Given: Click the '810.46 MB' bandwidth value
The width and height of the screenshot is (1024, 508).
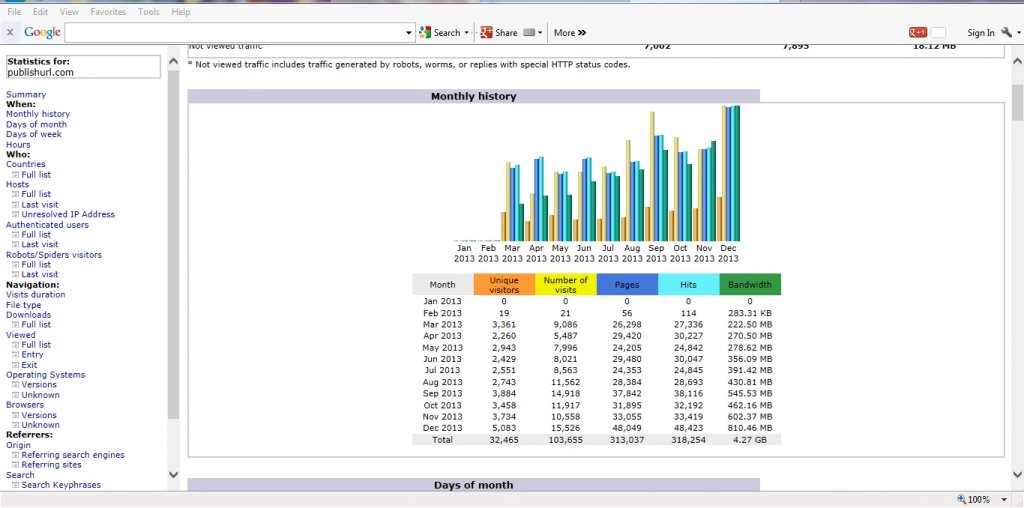Looking at the screenshot, I should [x=750, y=428].
